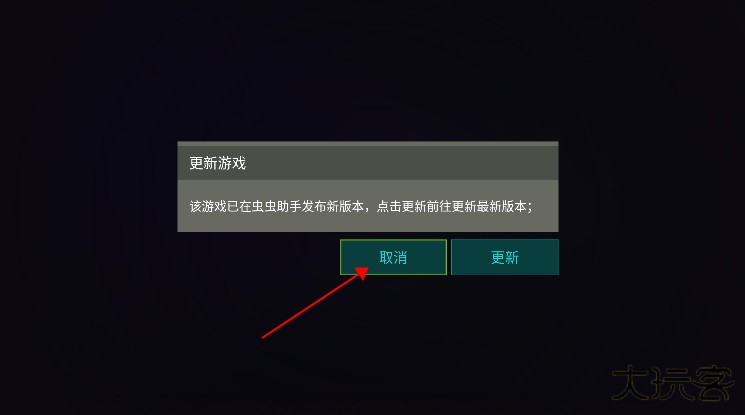Dismiss update prompt via green-outlined 取消
This screenshot has width=745, height=415.
(x=393, y=257)
